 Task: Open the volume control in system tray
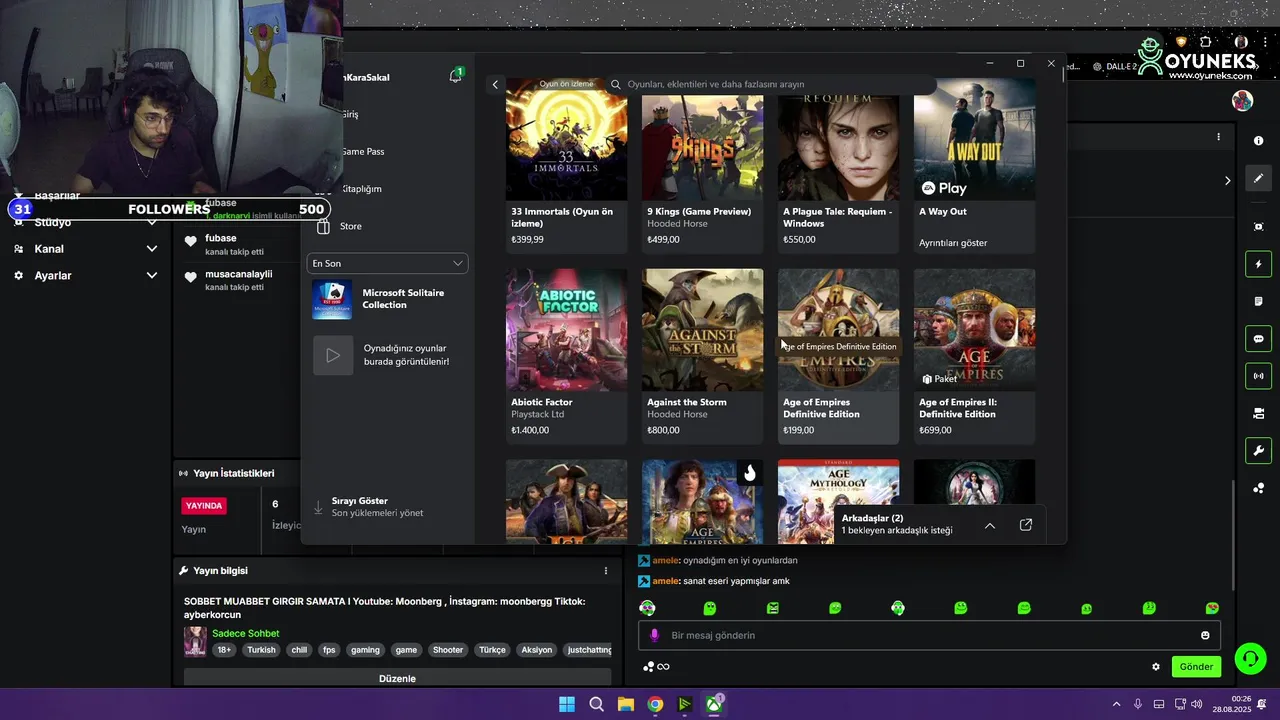[1196, 704]
